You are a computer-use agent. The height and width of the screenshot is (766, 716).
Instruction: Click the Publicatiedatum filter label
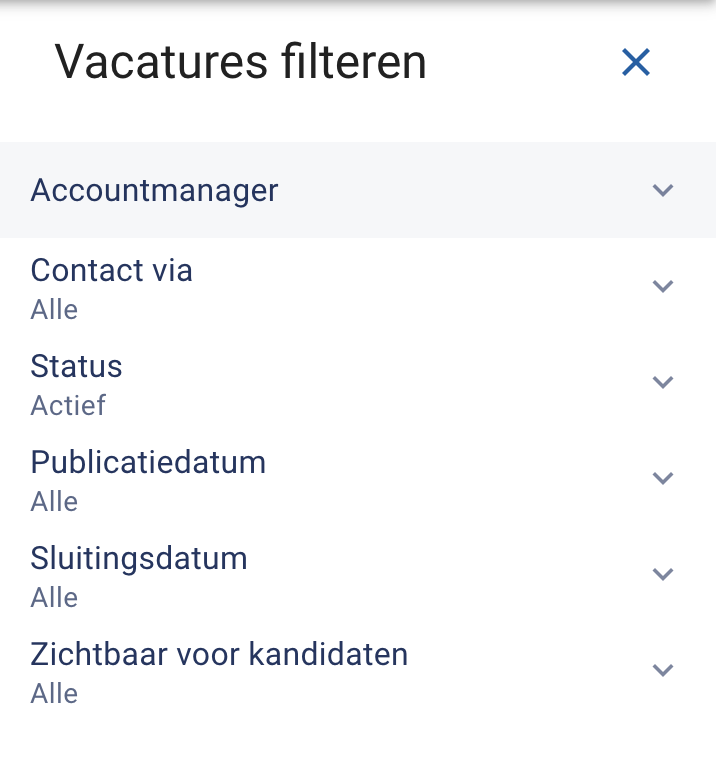148,462
